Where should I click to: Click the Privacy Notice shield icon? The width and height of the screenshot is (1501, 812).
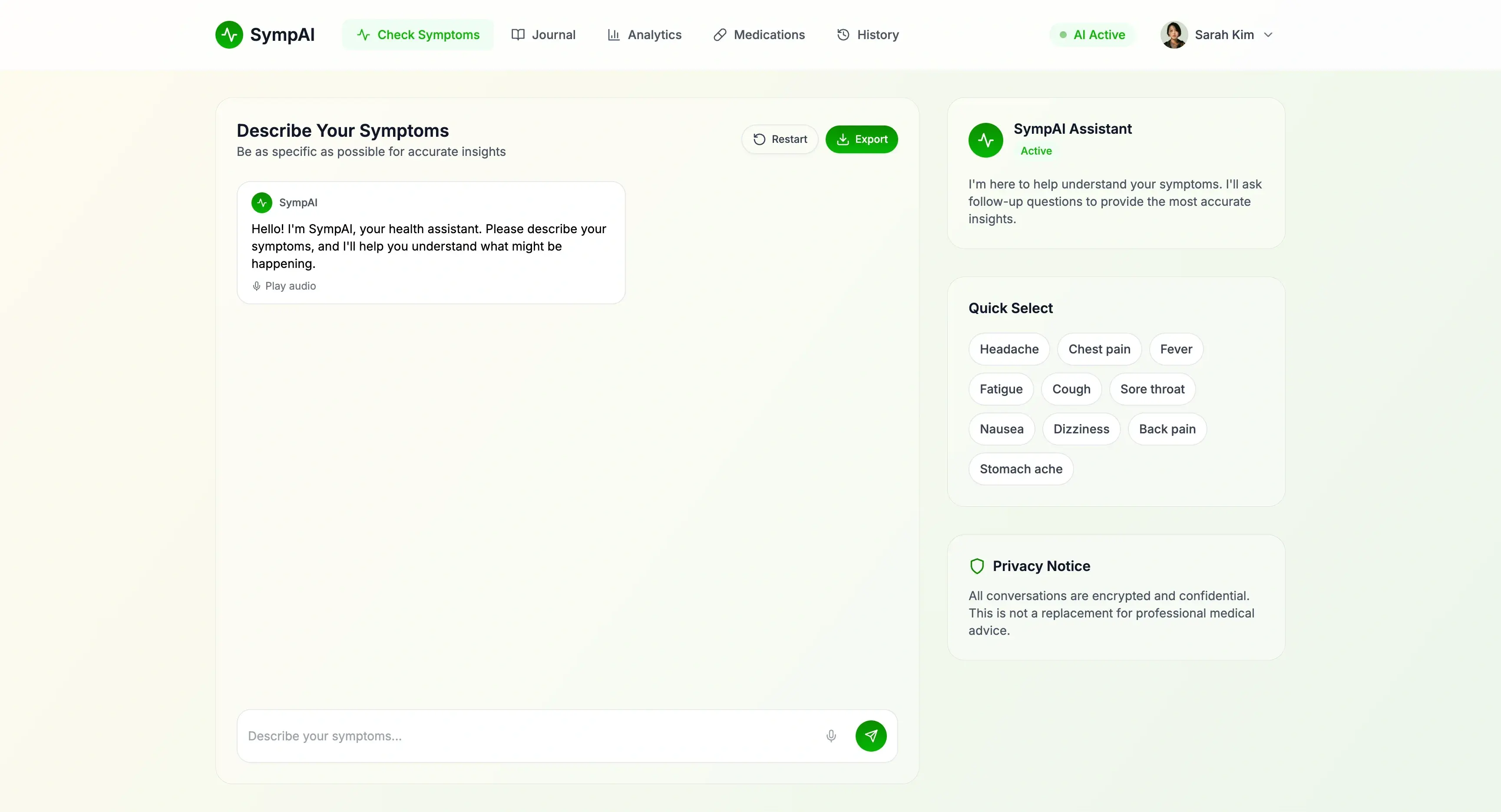pyautogui.click(x=977, y=566)
